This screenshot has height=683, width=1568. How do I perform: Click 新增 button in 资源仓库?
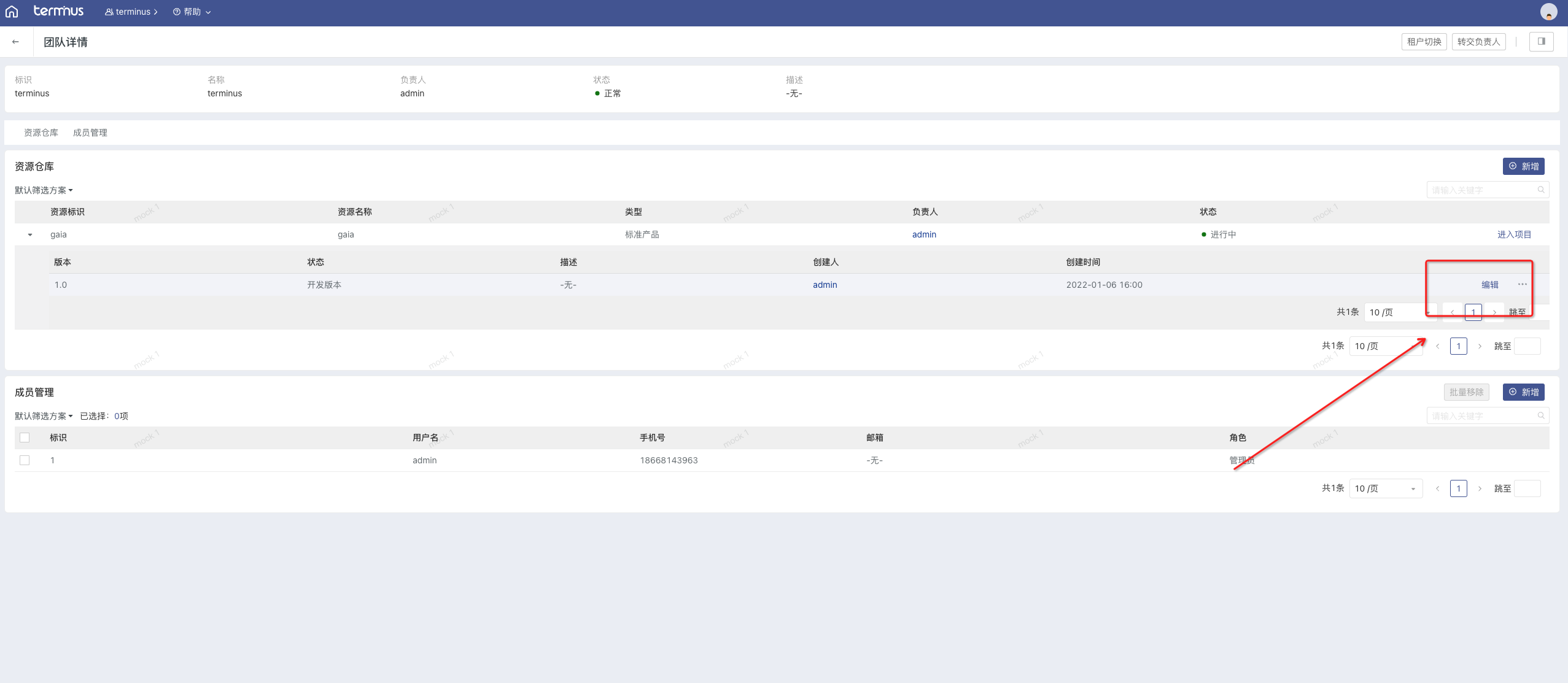[1524, 166]
